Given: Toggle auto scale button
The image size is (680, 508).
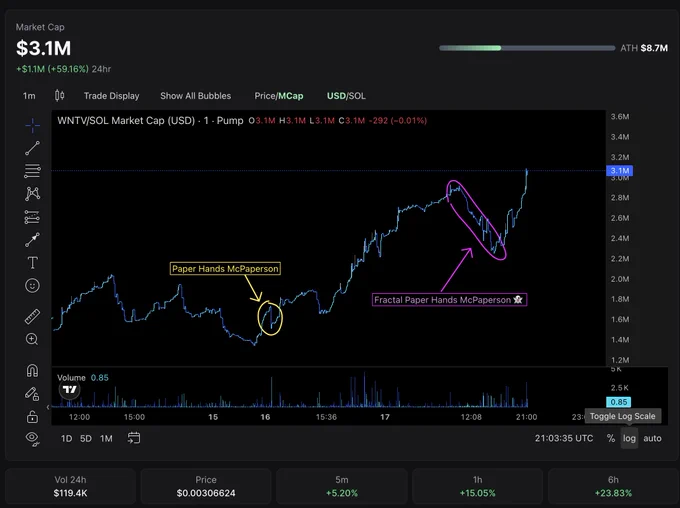Looking at the screenshot, I should [x=652, y=438].
